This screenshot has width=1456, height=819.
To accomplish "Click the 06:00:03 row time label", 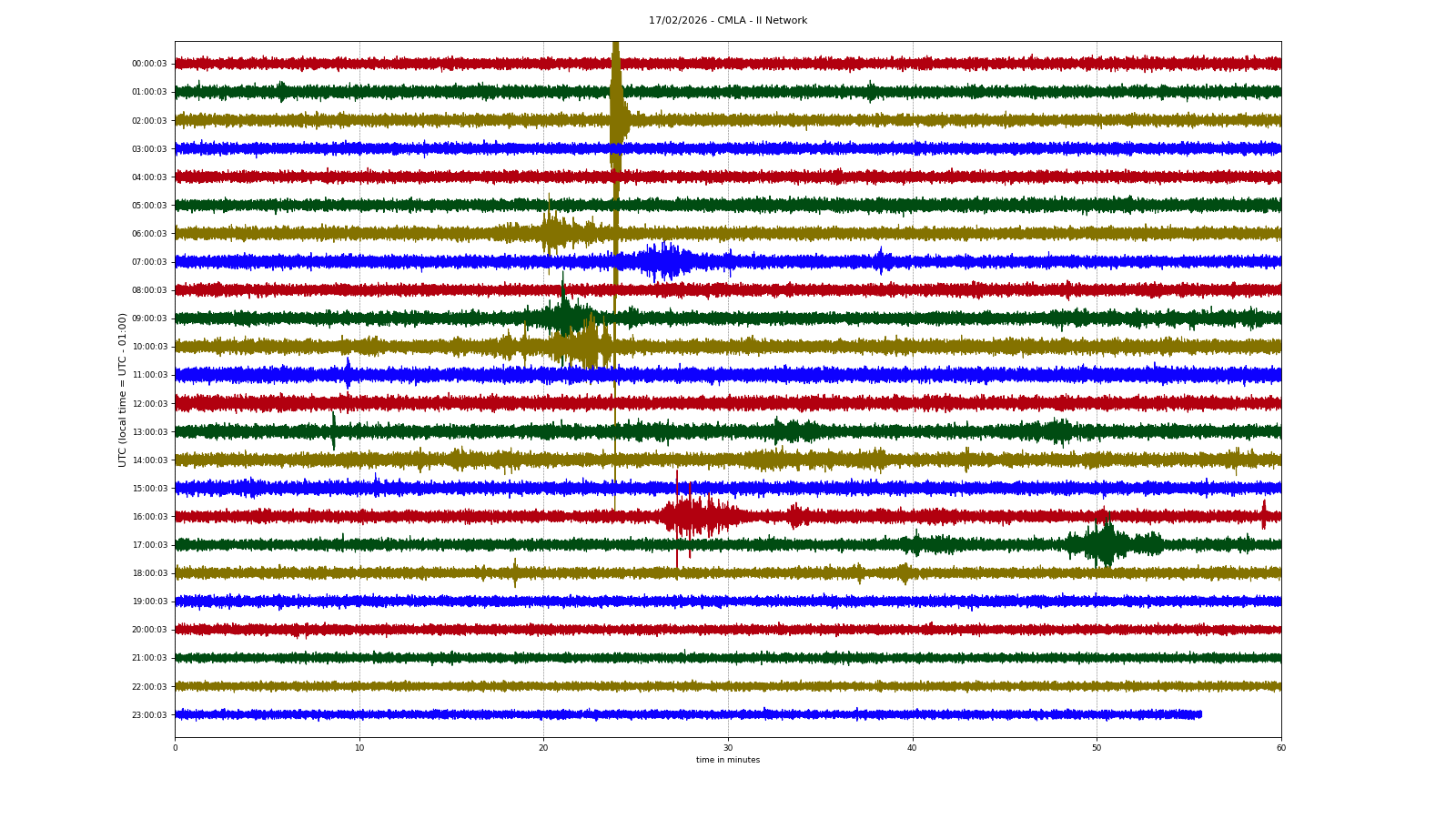I will pos(149,234).
